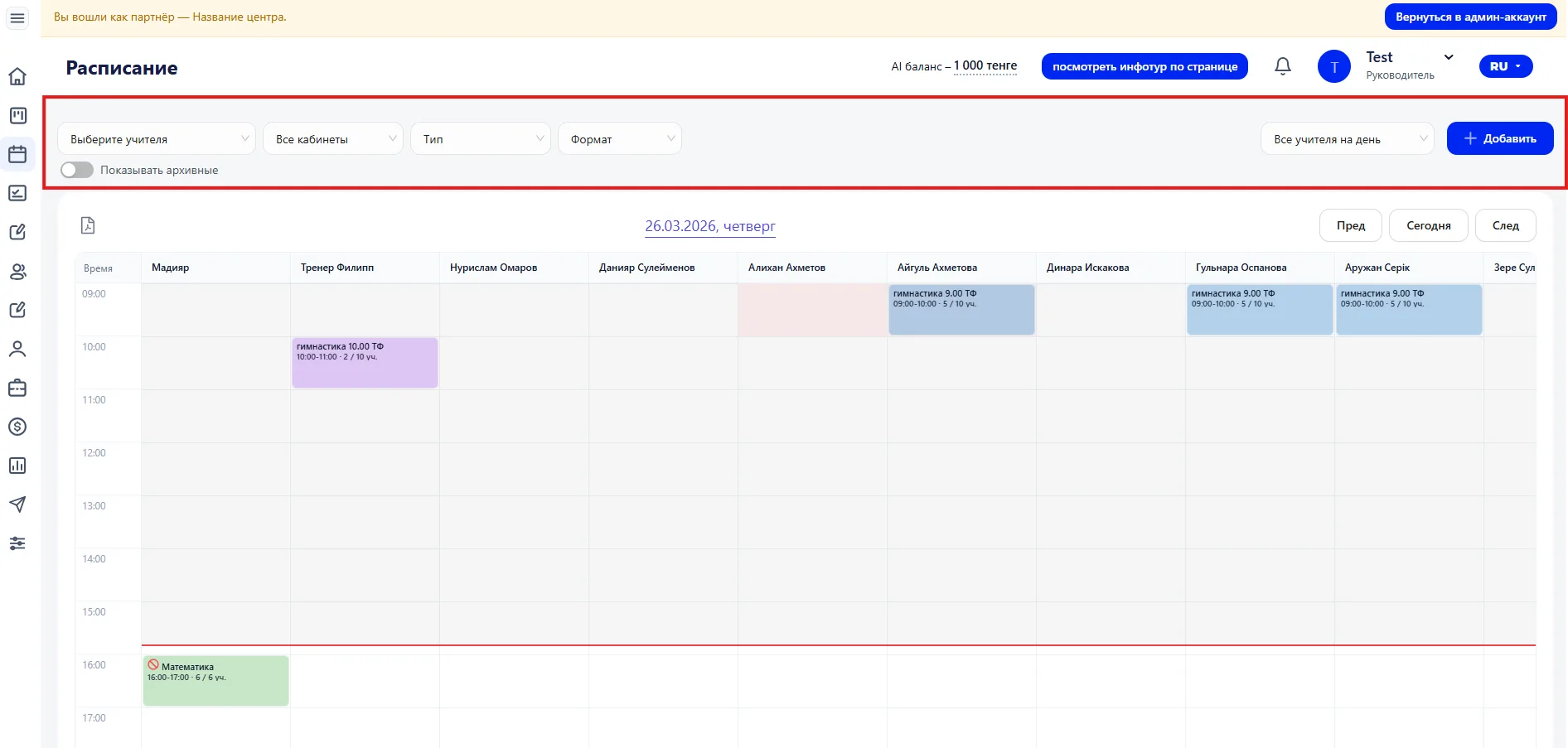The height and width of the screenshot is (748, 1568).
Task: Open the hamburger menu icon
Action: coord(17,17)
